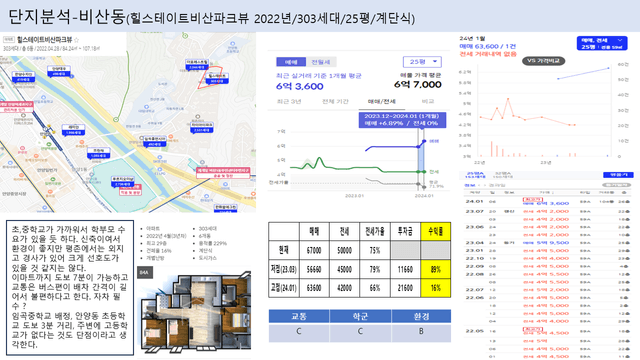Open the 84A floor plan image

click(196, 312)
